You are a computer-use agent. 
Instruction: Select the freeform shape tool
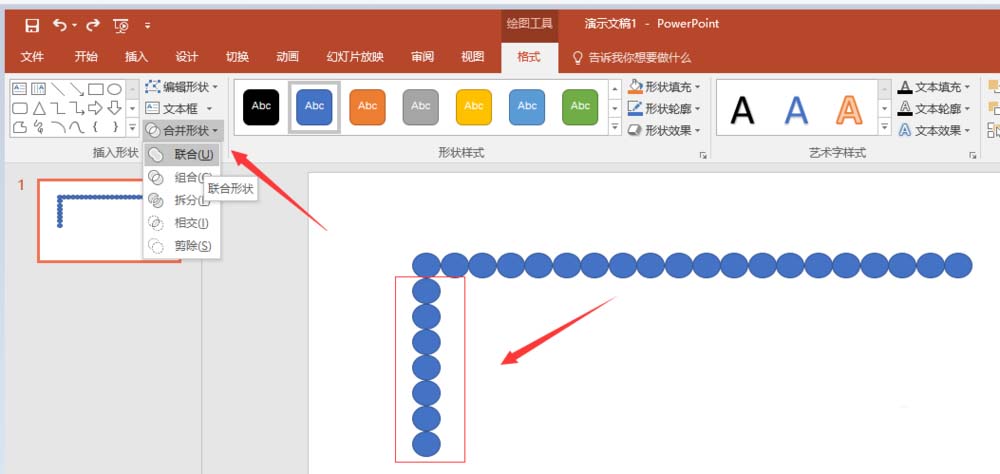[x=20, y=127]
